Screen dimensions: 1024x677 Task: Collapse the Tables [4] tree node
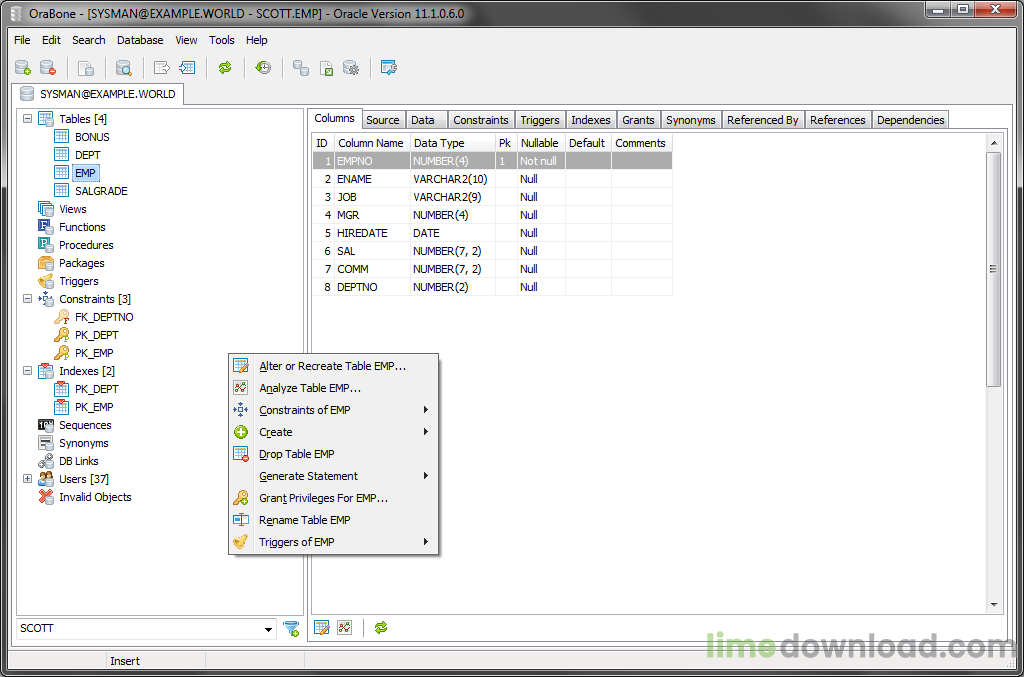pos(27,119)
